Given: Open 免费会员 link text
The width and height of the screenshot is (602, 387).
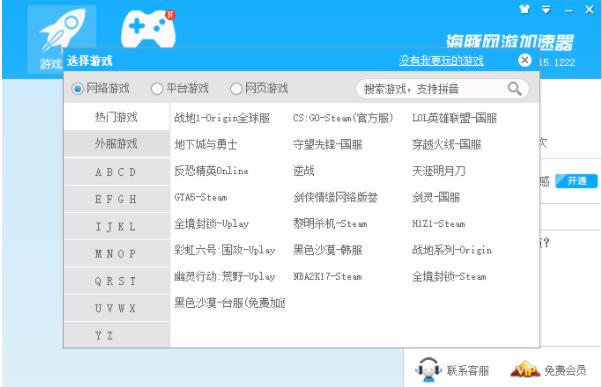Looking at the screenshot, I should pyautogui.click(x=565, y=370).
